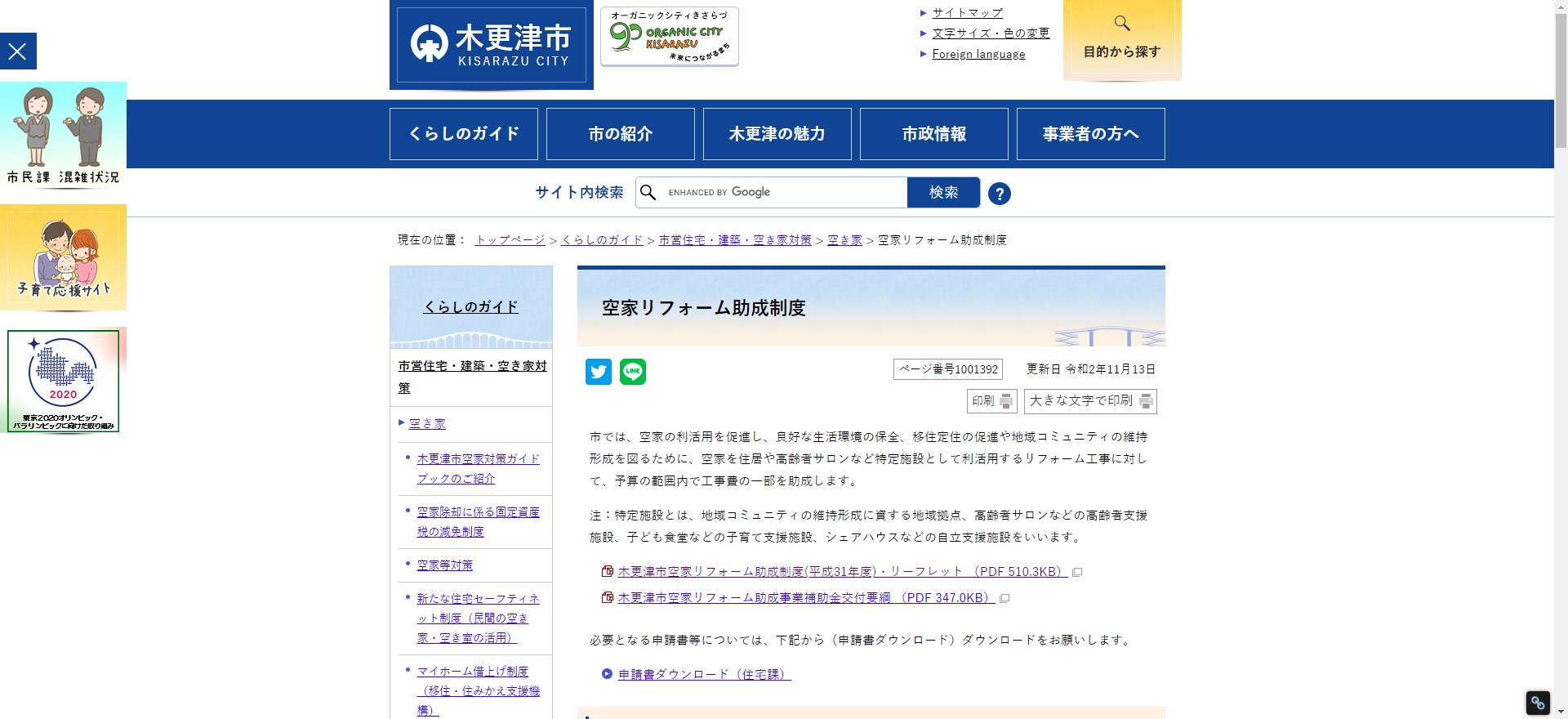Open 新たな住宅セーフティネット制度 link
The height and width of the screenshot is (719, 1568).
tap(479, 618)
